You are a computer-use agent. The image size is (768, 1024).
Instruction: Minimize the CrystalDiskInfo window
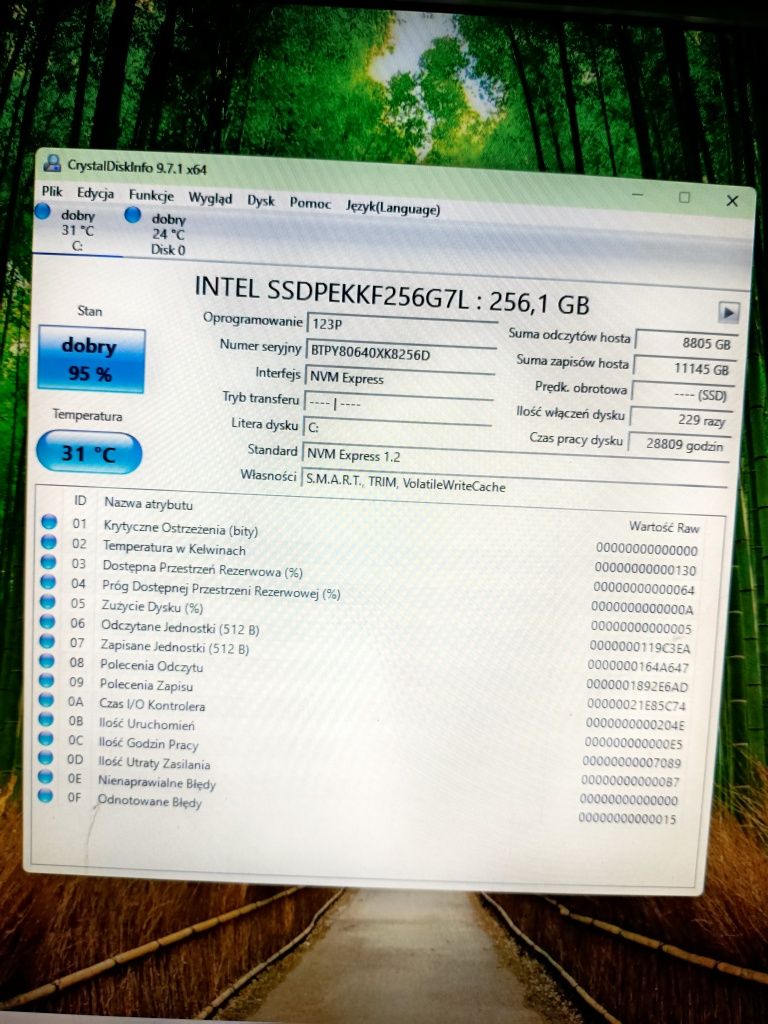[638, 195]
